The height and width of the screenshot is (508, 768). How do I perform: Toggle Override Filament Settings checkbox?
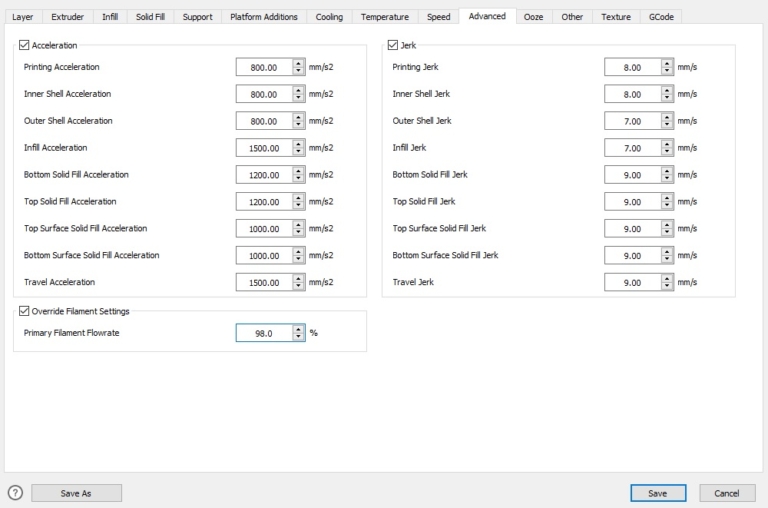(x=25, y=311)
